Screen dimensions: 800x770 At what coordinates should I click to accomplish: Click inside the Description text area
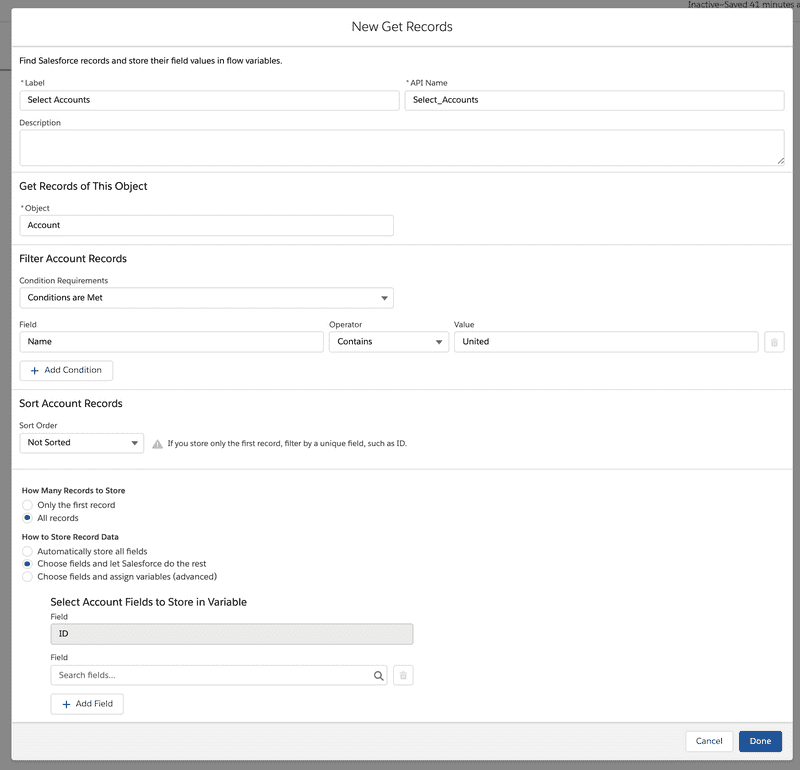(x=402, y=147)
